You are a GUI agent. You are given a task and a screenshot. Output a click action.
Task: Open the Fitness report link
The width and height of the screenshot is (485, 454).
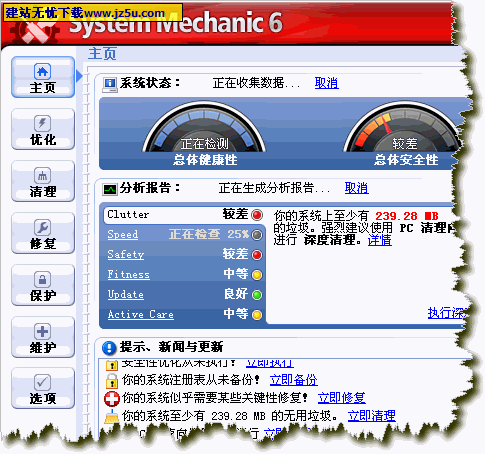(x=129, y=275)
